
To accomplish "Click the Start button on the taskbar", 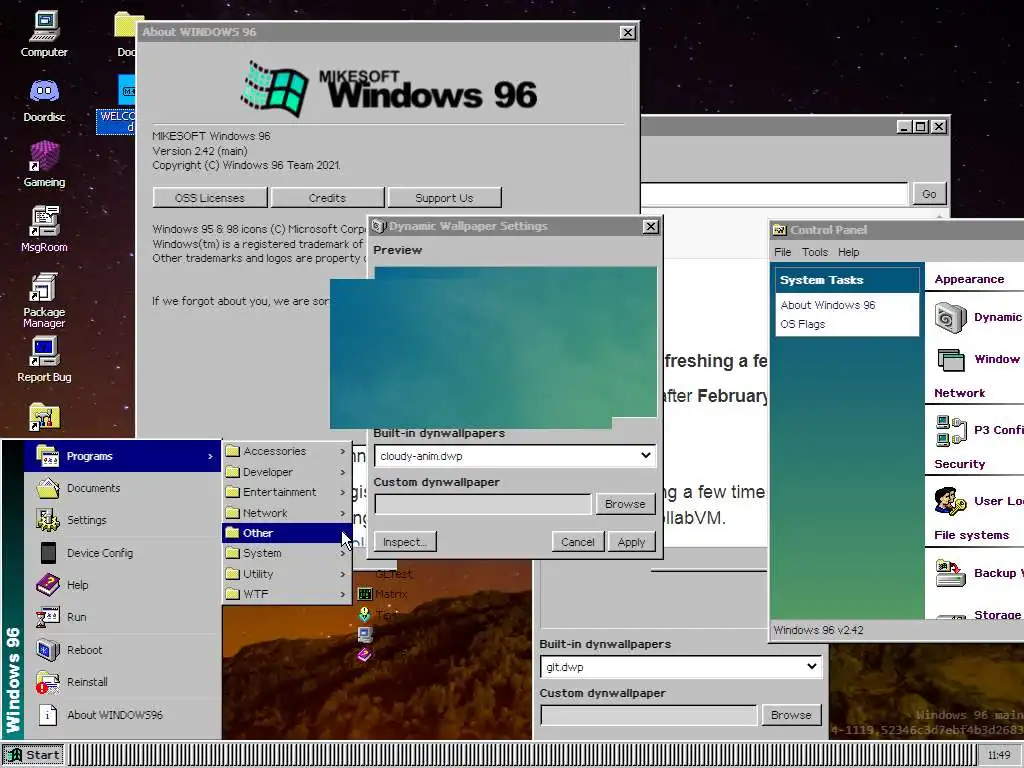I will [x=33, y=755].
